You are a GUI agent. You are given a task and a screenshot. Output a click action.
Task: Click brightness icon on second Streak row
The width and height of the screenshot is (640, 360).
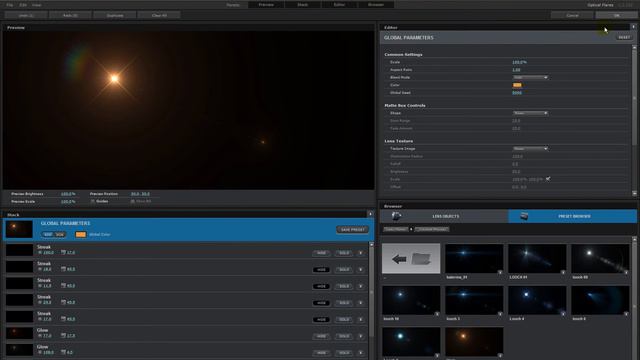(x=40, y=269)
